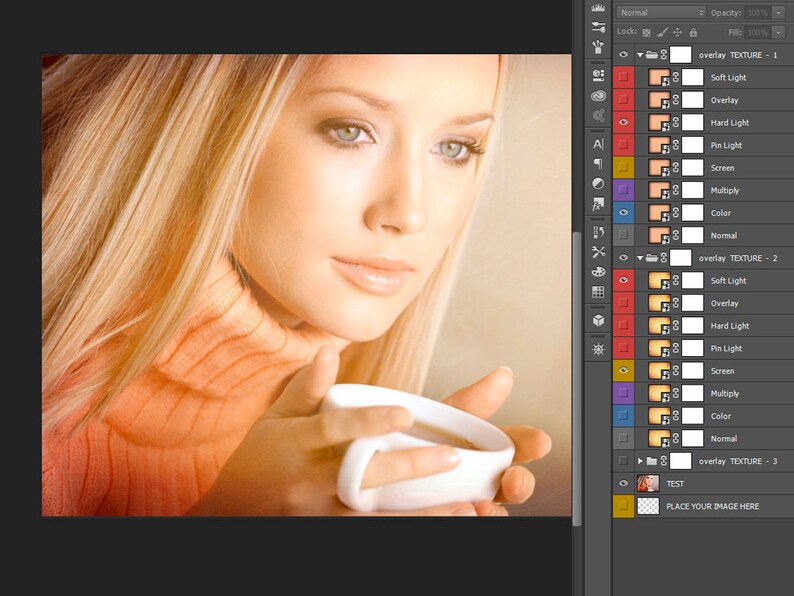Select the TEXTURE - 2 Hard Light layer name
Viewport: 794px width, 596px height.
click(x=730, y=326)
